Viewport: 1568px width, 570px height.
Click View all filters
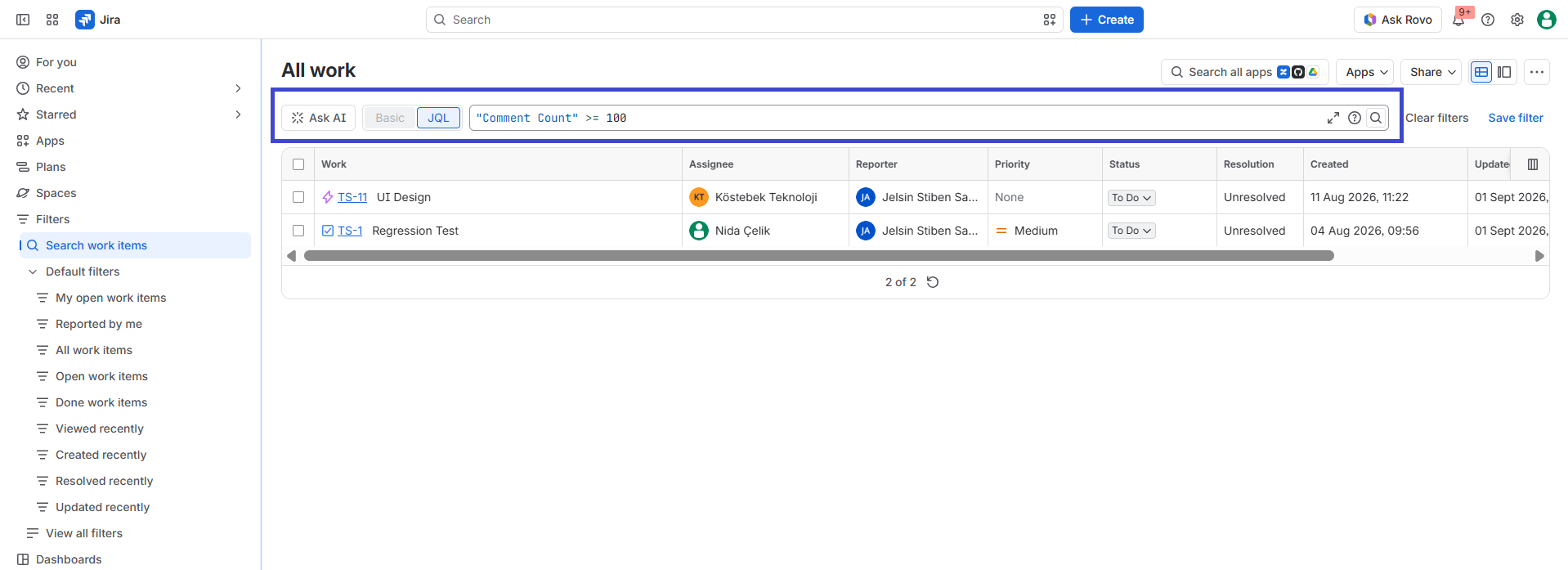(x=83, y=533)
